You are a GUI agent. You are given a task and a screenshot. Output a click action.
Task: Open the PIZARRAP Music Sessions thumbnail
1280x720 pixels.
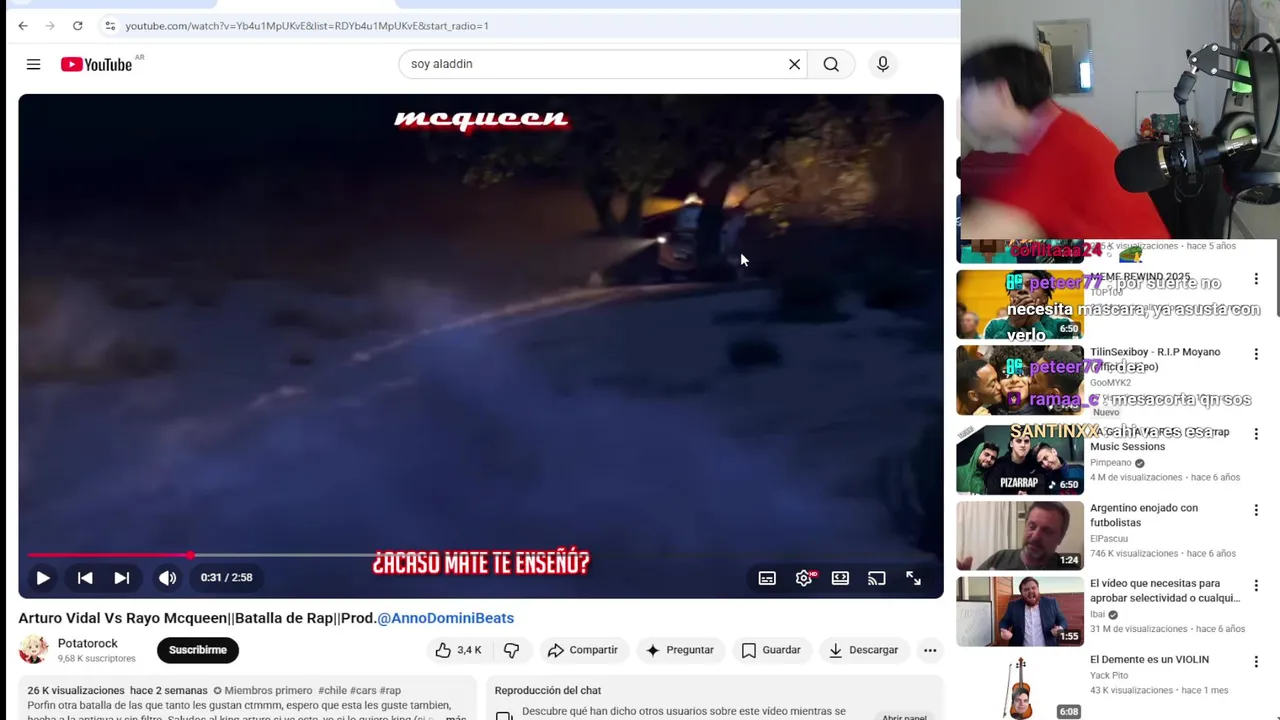pyautogui.click(x=1020, y=459)
